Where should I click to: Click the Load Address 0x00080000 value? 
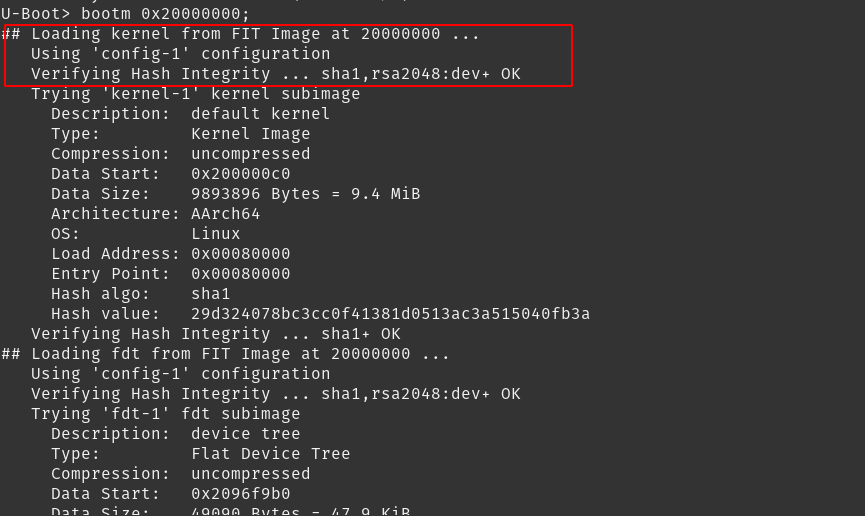coord(241,254)
